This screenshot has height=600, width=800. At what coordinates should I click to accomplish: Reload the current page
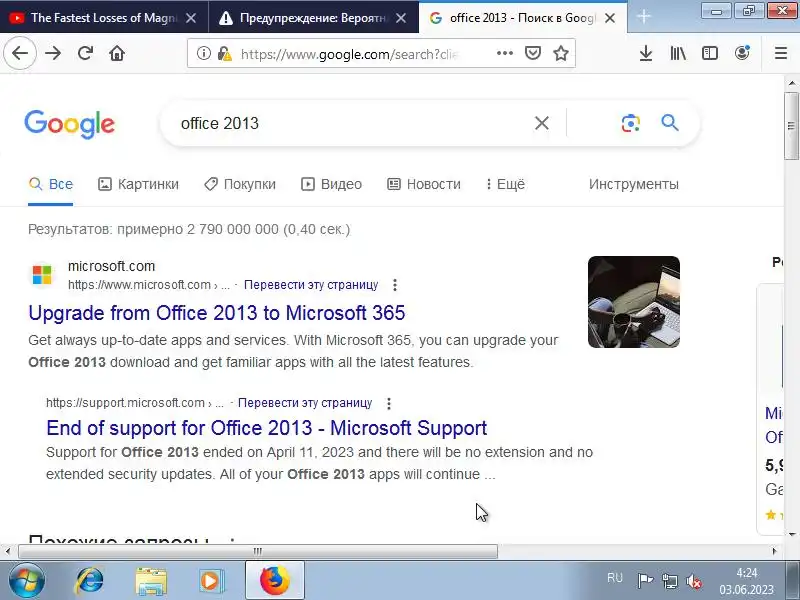(x=85, y=53)
